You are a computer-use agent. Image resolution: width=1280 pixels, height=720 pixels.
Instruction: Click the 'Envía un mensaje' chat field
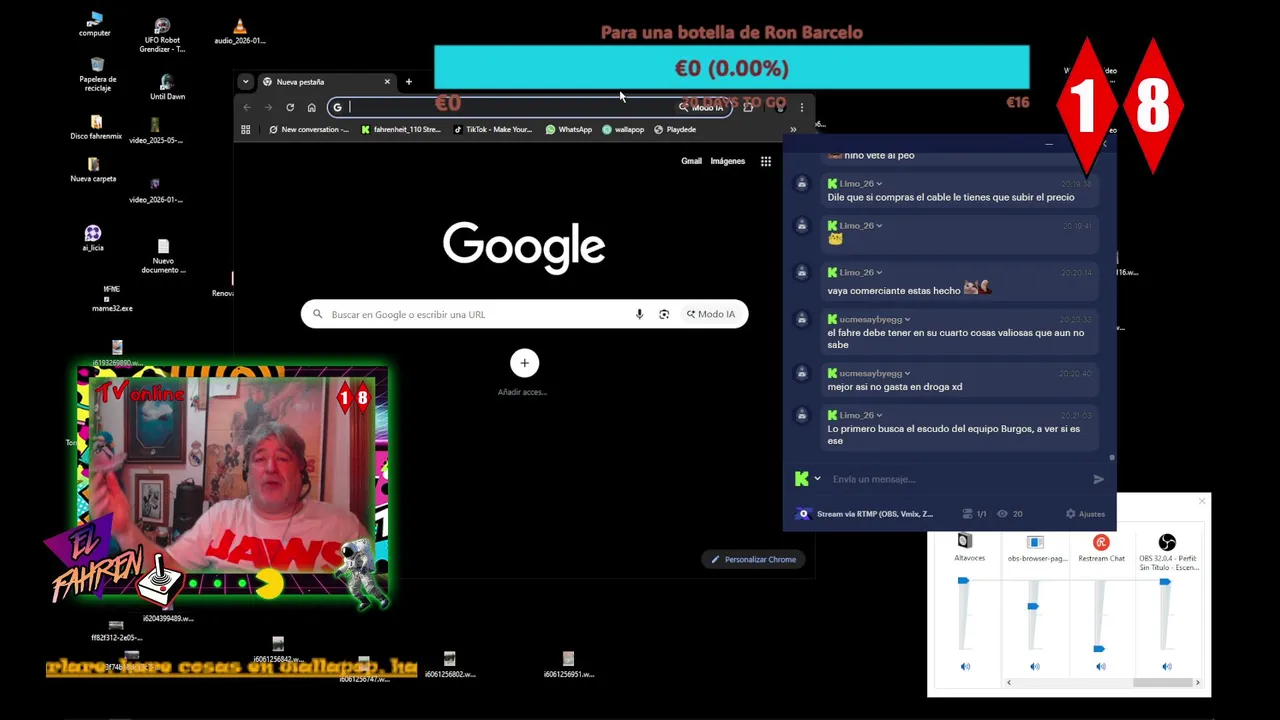(955, 479)
